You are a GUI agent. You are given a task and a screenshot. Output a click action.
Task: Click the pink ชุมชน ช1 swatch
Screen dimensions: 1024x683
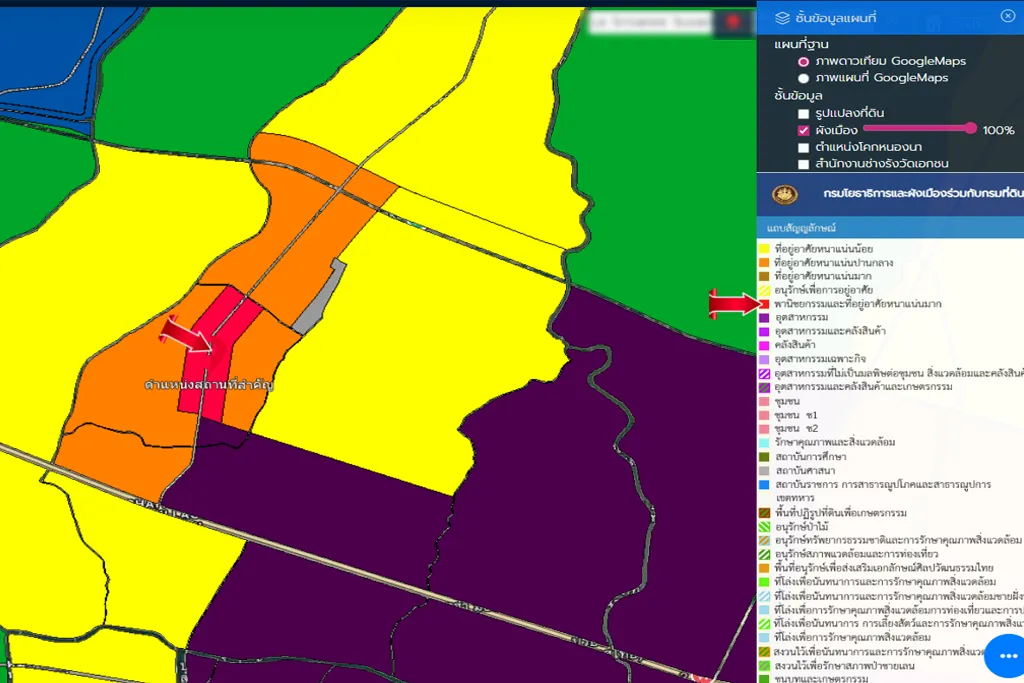[763, 415]
